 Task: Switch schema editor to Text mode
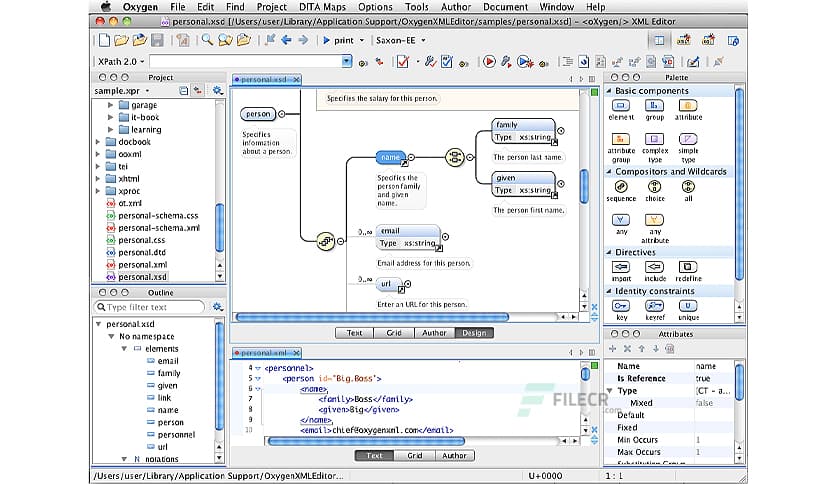(354, 333)
